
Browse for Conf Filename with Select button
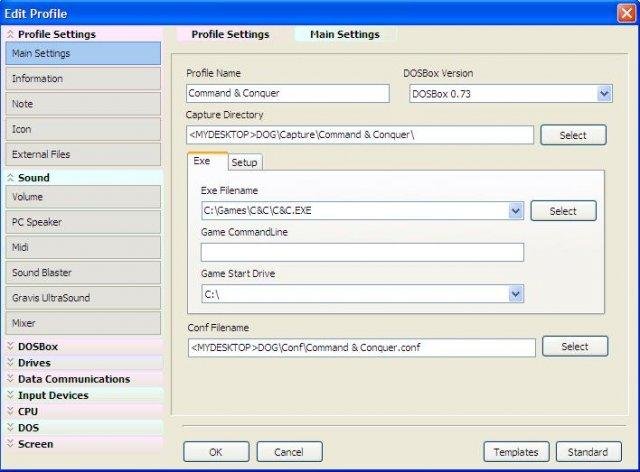575,347
